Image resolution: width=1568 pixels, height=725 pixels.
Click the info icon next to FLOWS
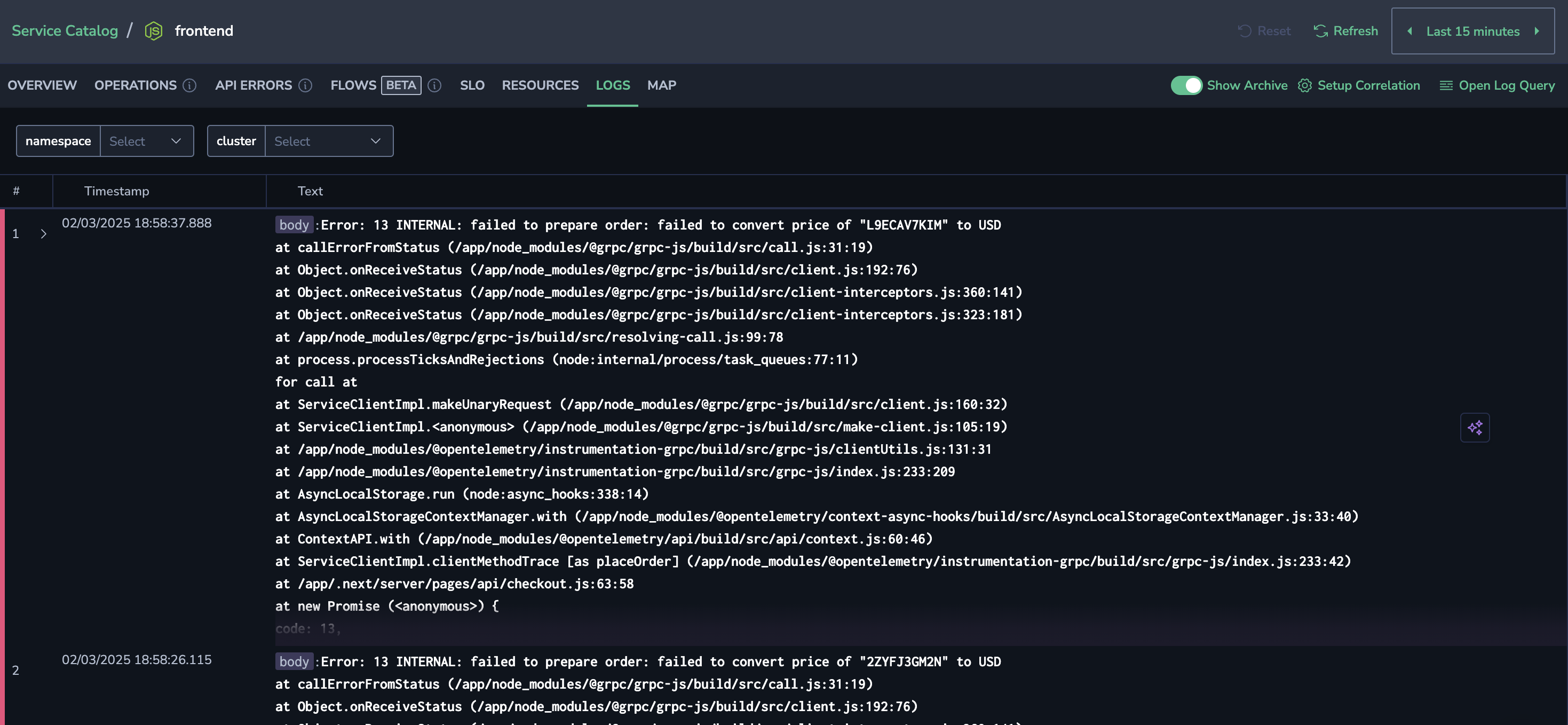[434, 85]
